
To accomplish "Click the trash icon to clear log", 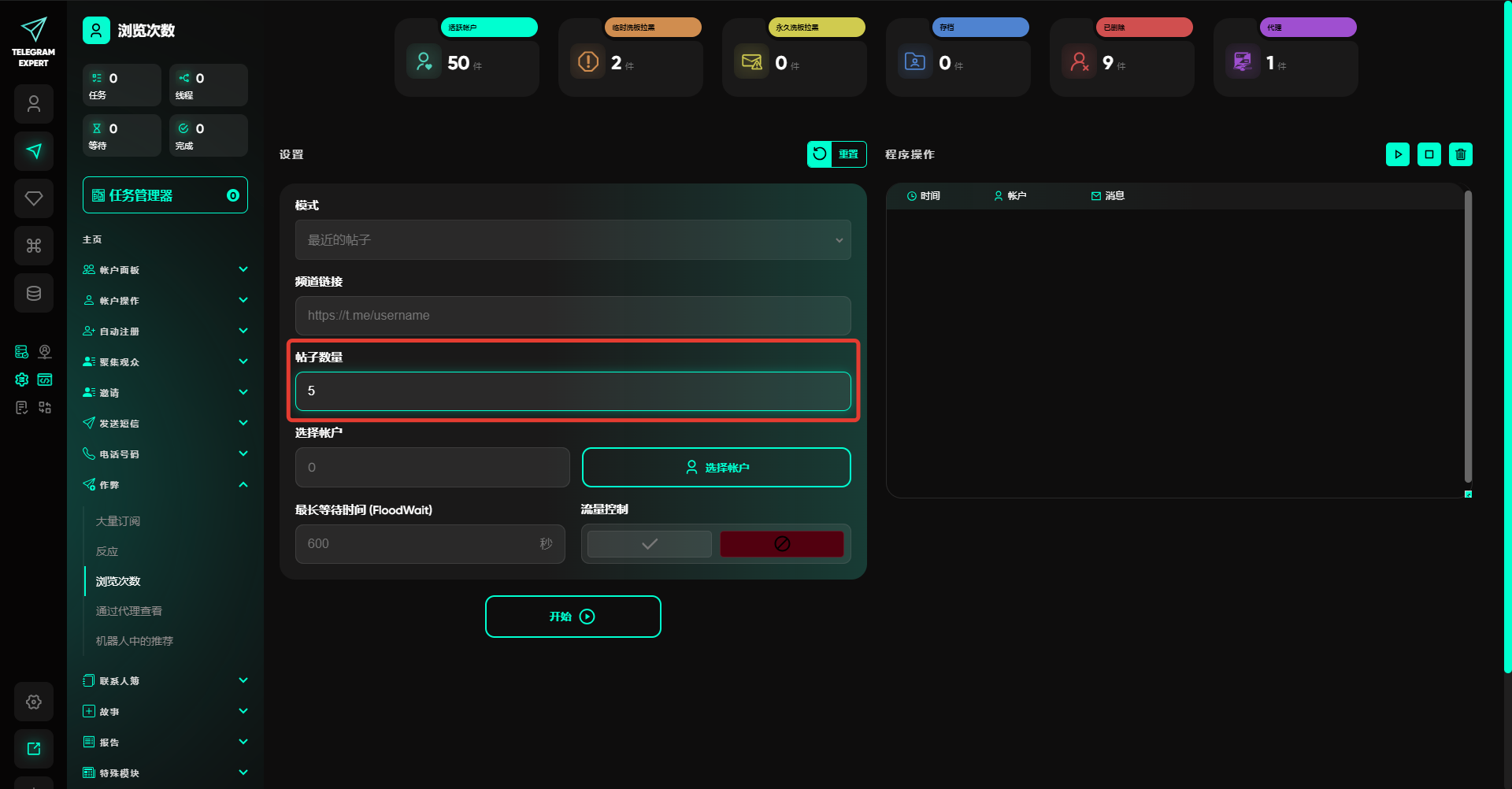I will click(1460, 154).
